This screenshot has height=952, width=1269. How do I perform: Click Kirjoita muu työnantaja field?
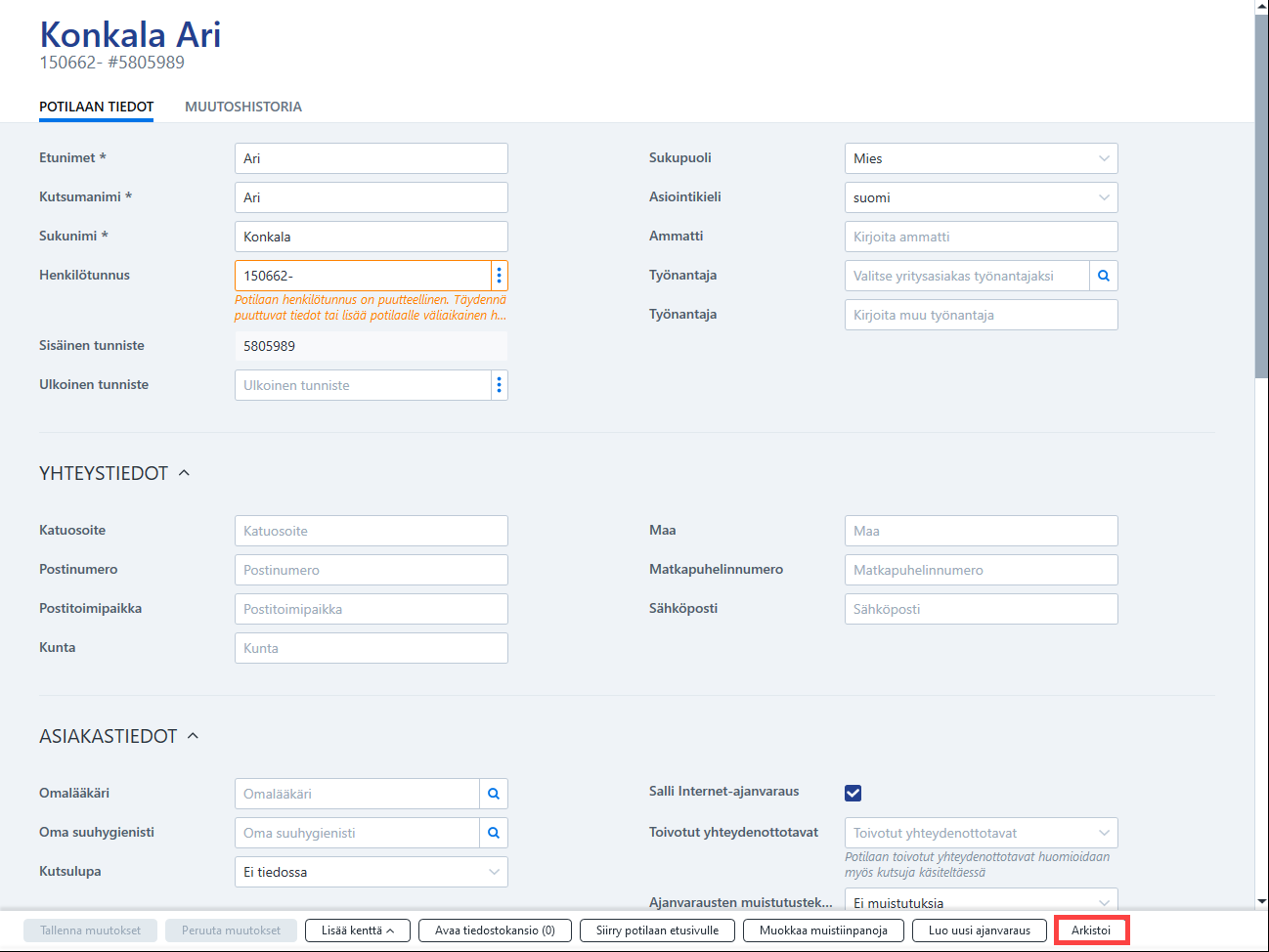pyautogui.click(x=982, y=315)
